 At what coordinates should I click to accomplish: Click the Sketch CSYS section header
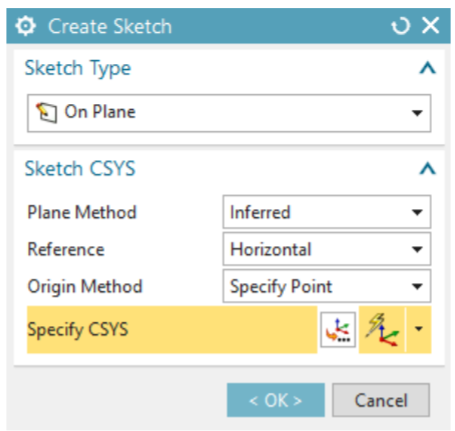point(80,168)
